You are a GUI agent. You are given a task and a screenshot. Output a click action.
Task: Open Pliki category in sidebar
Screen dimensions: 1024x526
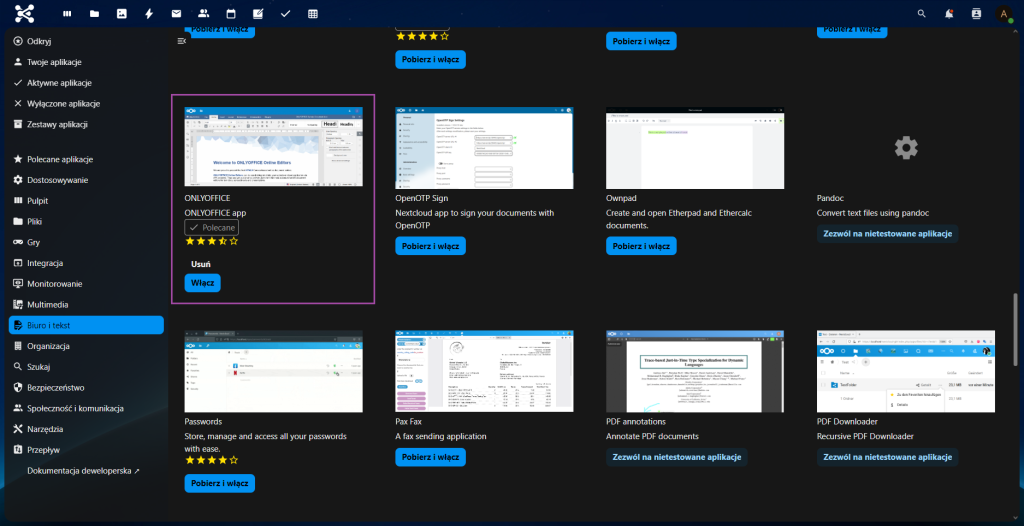[86, 222]
